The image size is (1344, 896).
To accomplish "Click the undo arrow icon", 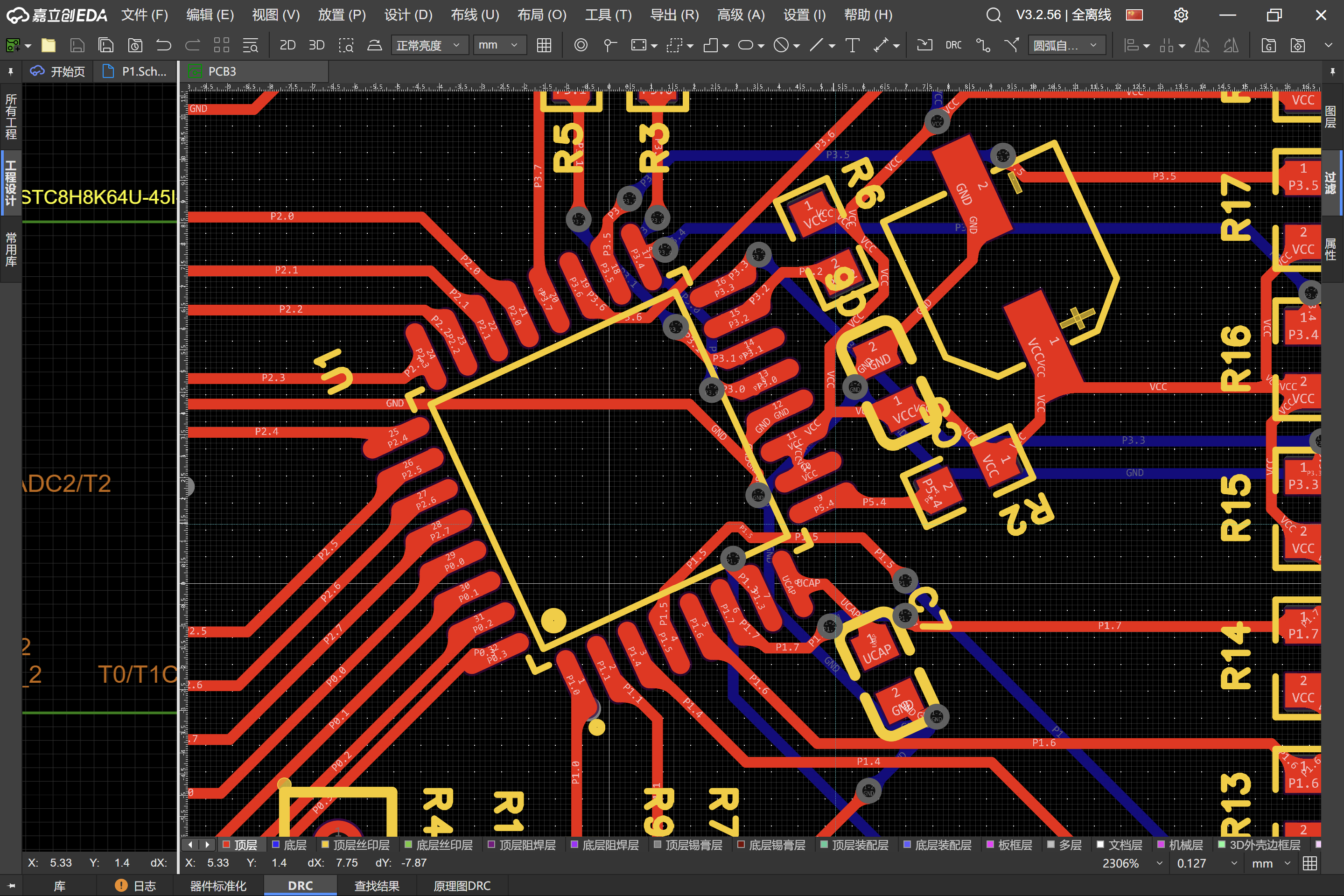I will [163, 45].
